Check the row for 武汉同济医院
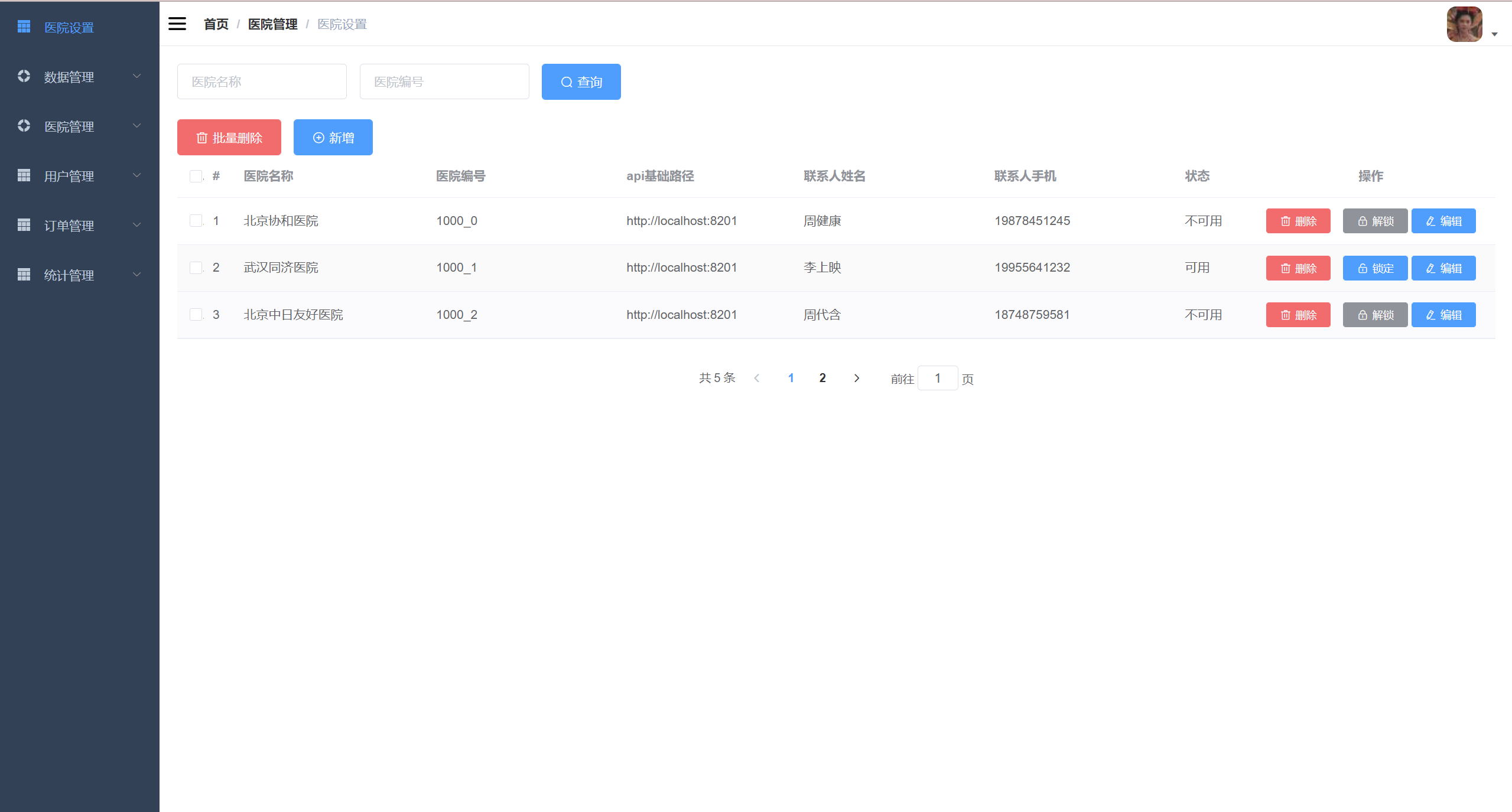Image resolution: width=1512 pixels, height=812 pixels. click(196, 268)
